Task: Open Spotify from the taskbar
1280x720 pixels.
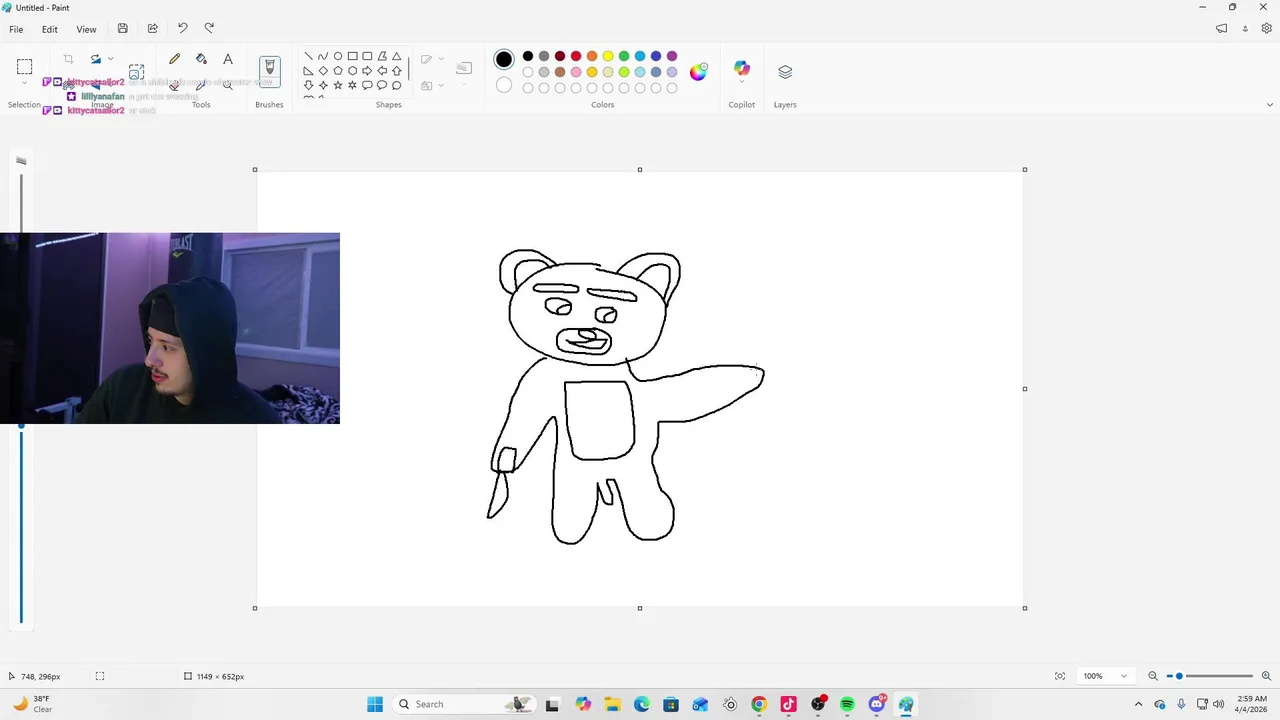Action: 847,704
